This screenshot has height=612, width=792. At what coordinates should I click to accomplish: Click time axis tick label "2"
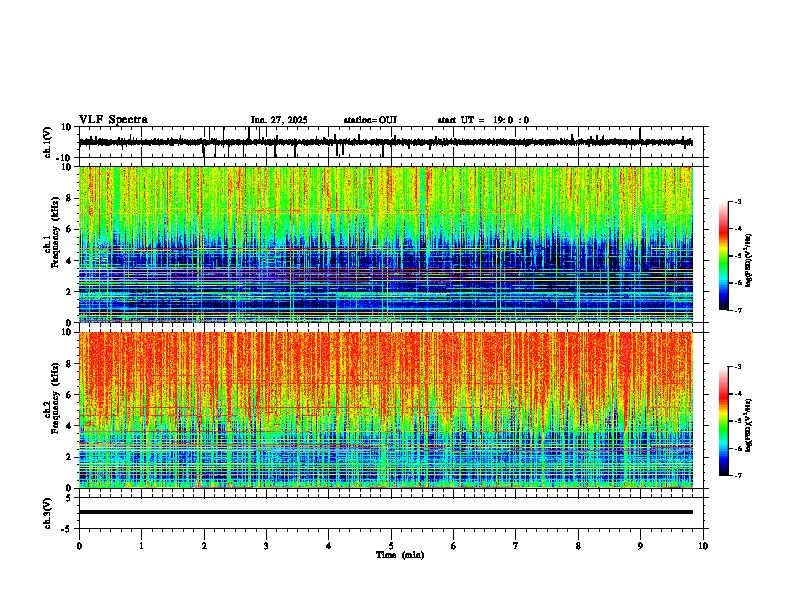[x=204, y=546]
